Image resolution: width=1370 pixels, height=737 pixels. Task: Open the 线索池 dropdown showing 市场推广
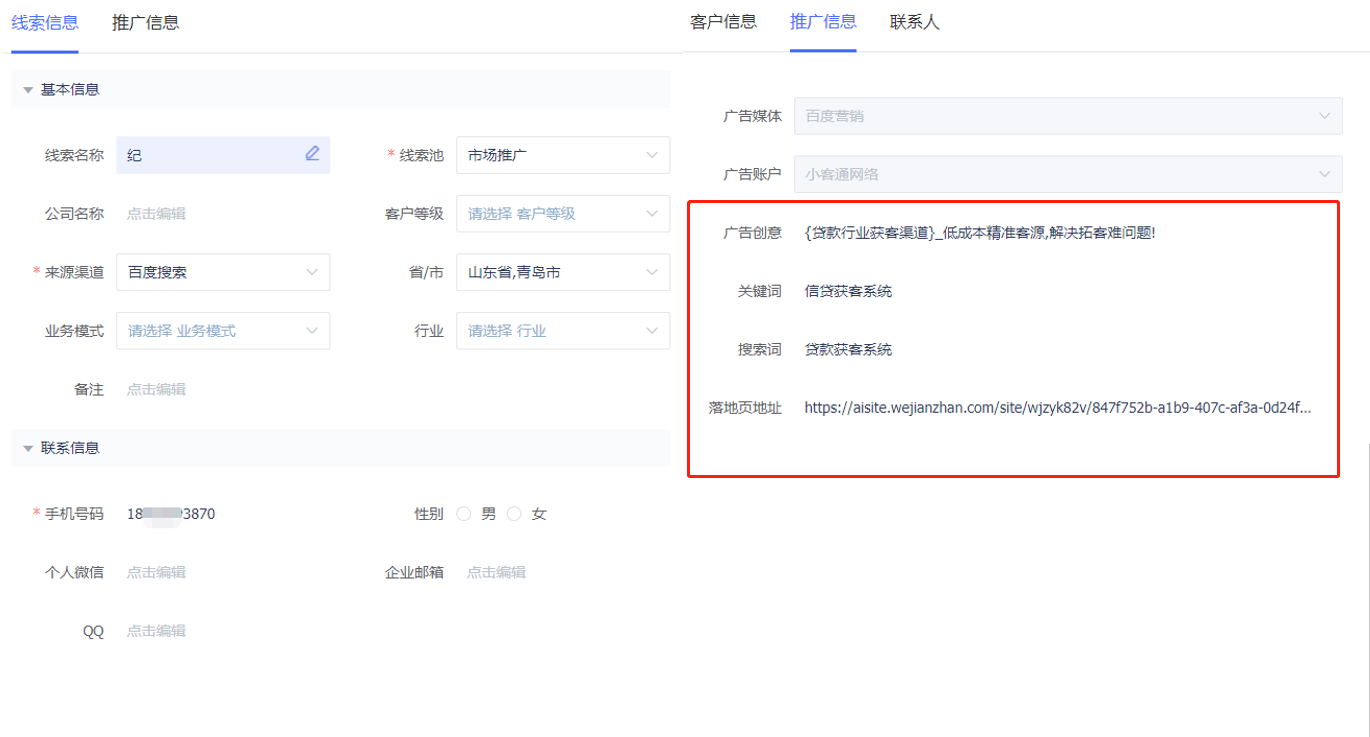tap(563, 155)
